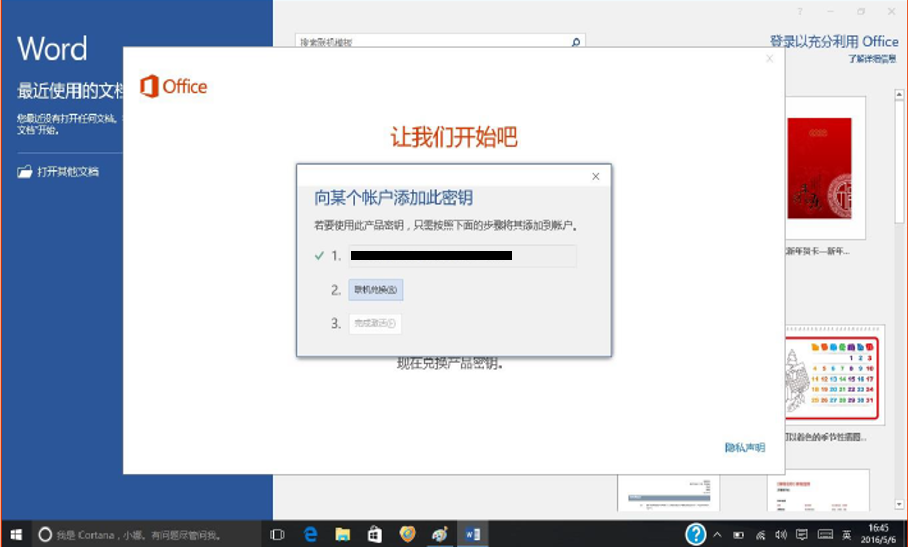
Task: Close the Office 让我们开始吧 window
Action: [770, 58]
